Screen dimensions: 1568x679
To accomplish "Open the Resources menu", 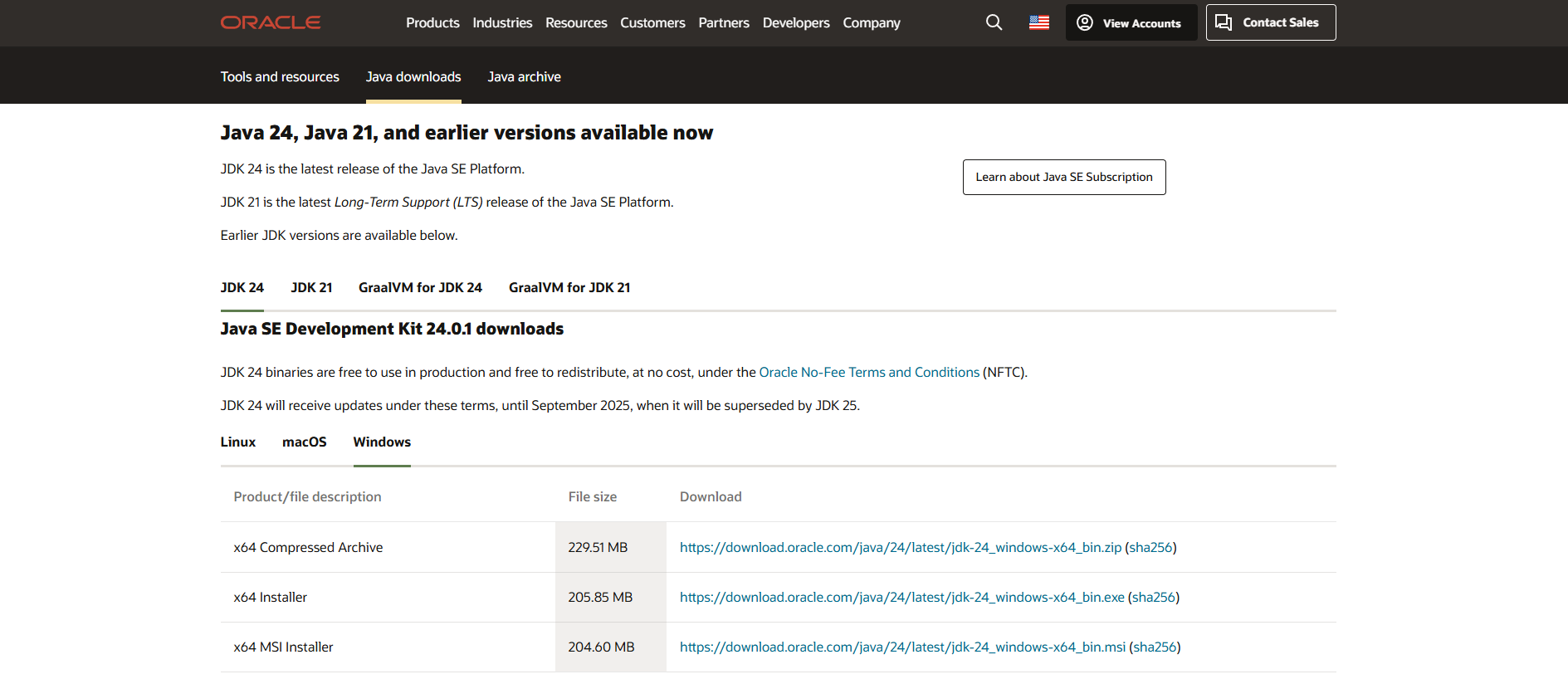I will pyautogui.click(x=576, y=22).
